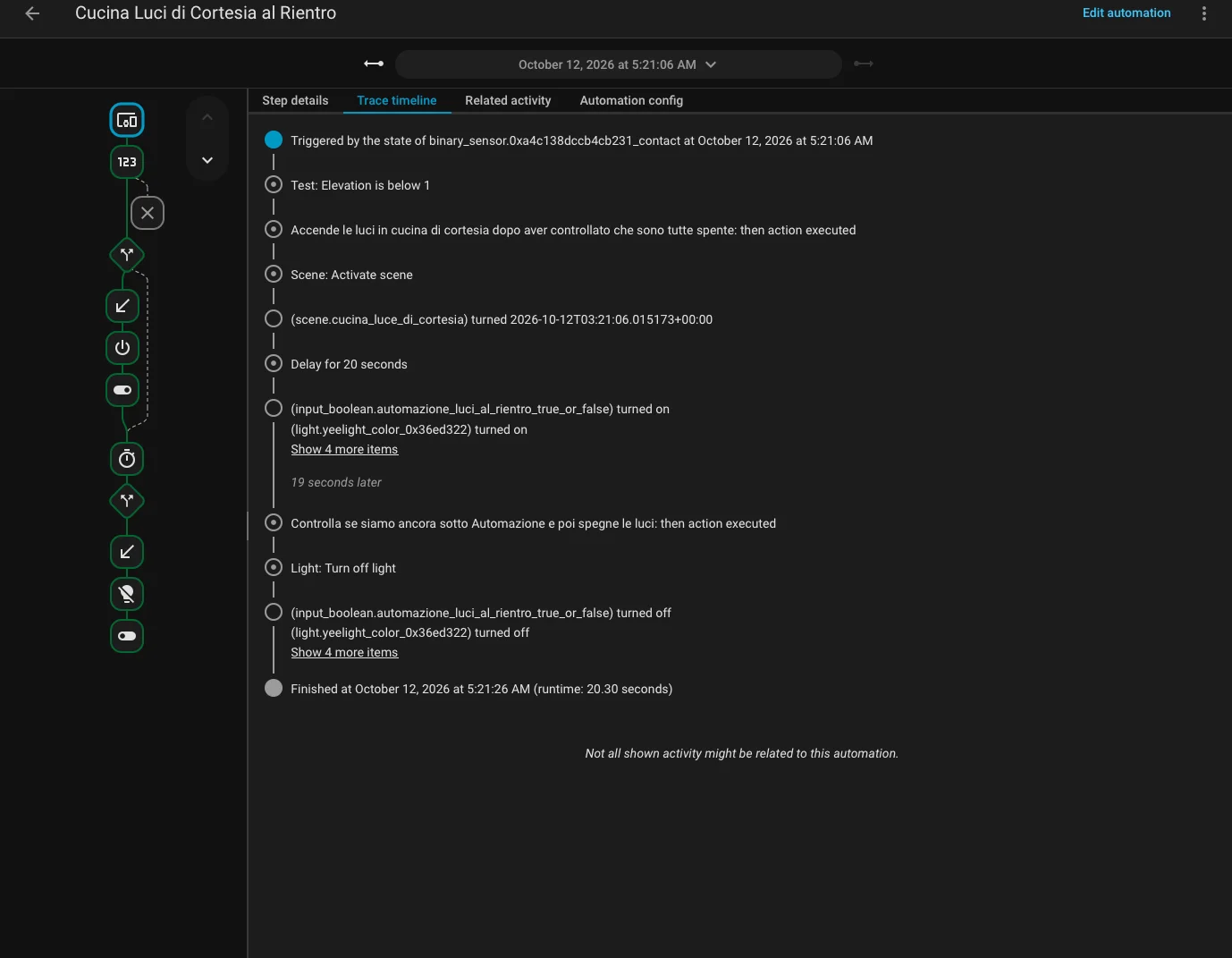
Task: Select the crossed-out lightbulb turn off node
Action: [x=127, y=594]
